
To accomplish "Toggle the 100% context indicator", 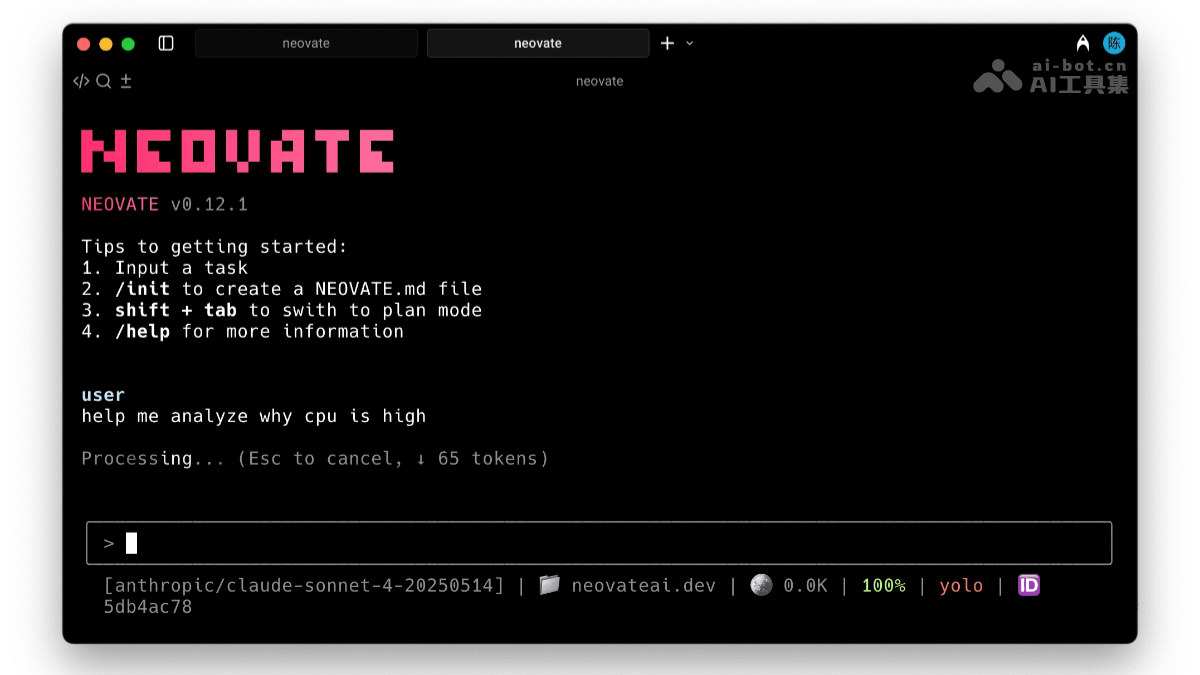I will coord(884,585).
